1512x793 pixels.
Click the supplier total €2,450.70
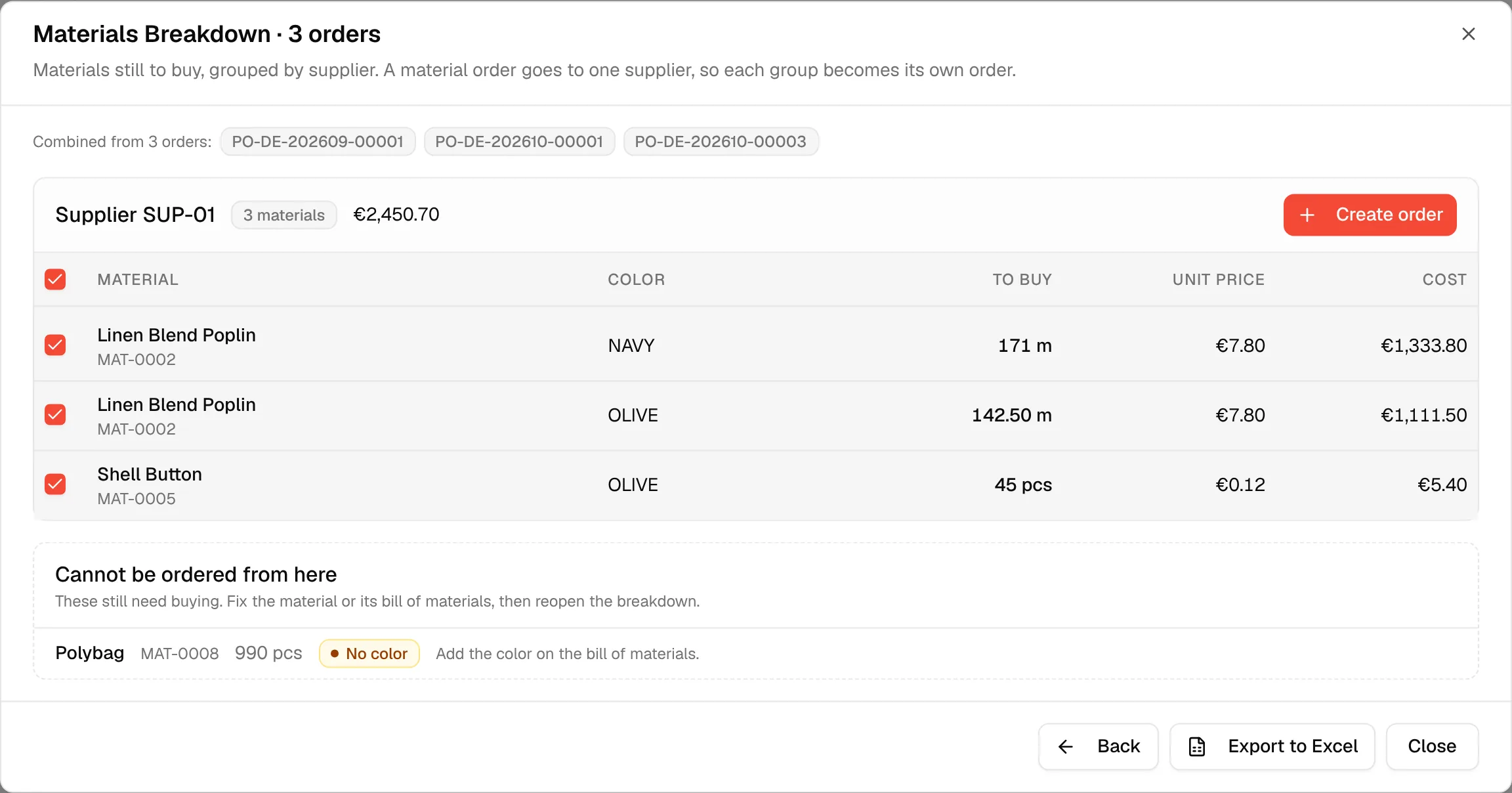(396, 215)
